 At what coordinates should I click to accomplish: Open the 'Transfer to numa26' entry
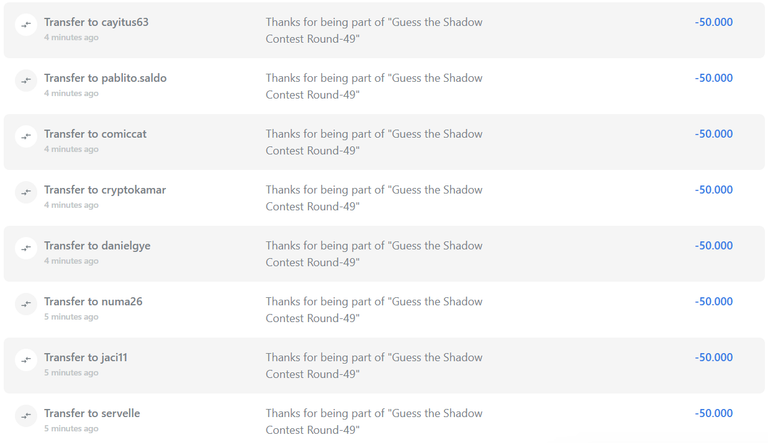click(93, 301)
